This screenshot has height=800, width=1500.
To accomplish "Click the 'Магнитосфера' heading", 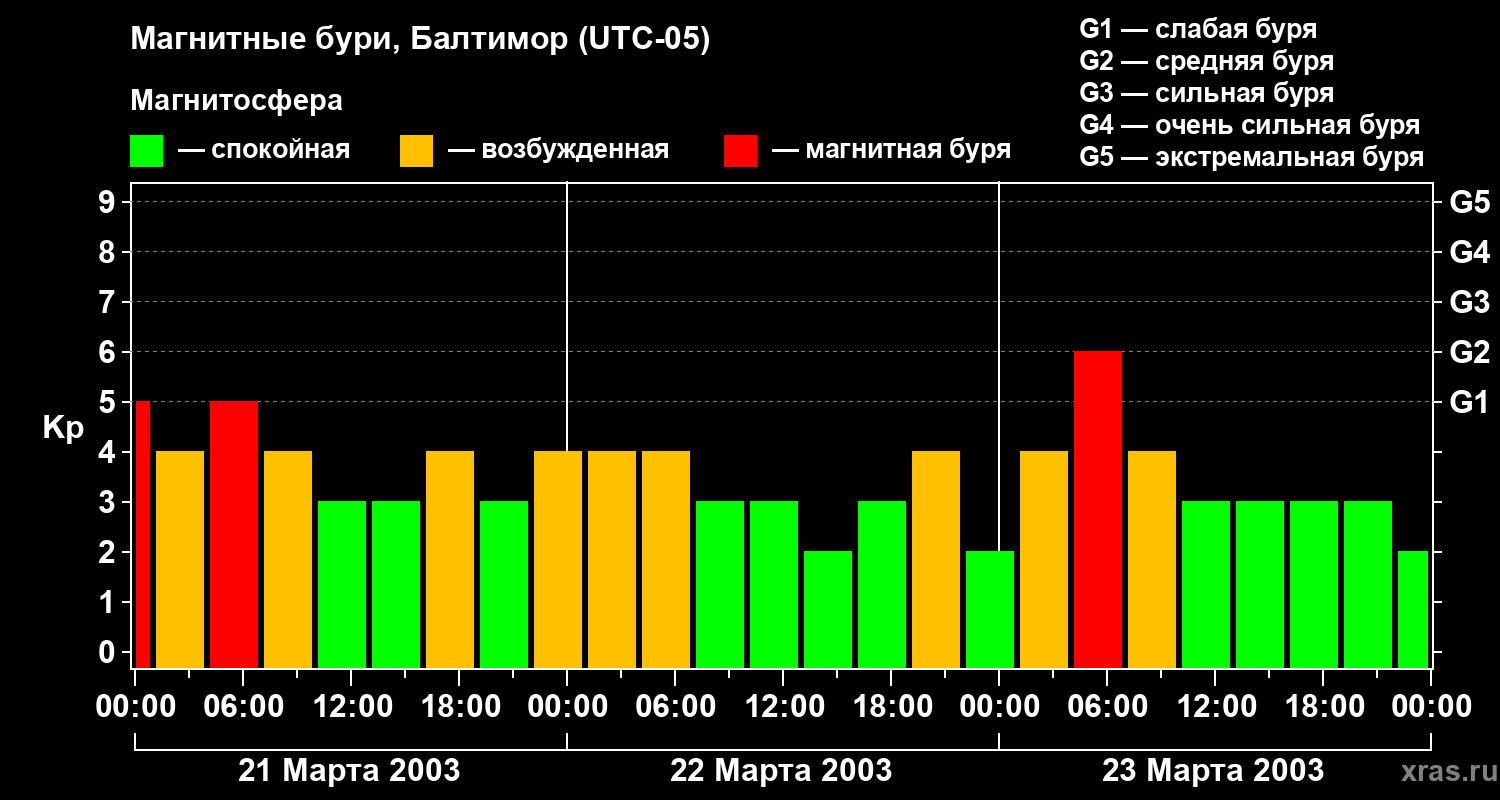I will (x=236, y=101).
